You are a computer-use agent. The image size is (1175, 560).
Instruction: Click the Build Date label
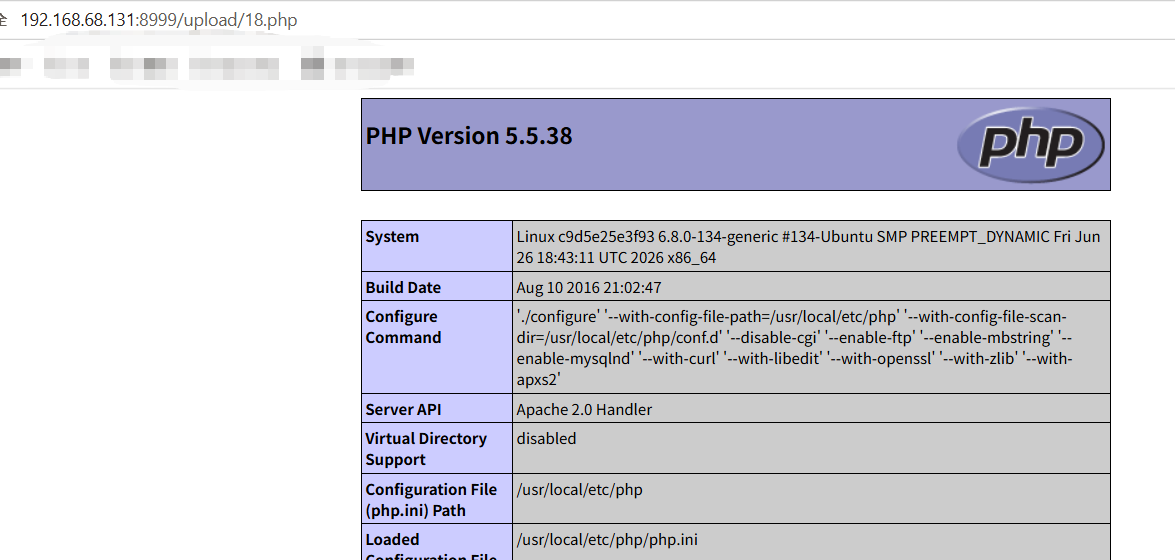click(403, 288)
